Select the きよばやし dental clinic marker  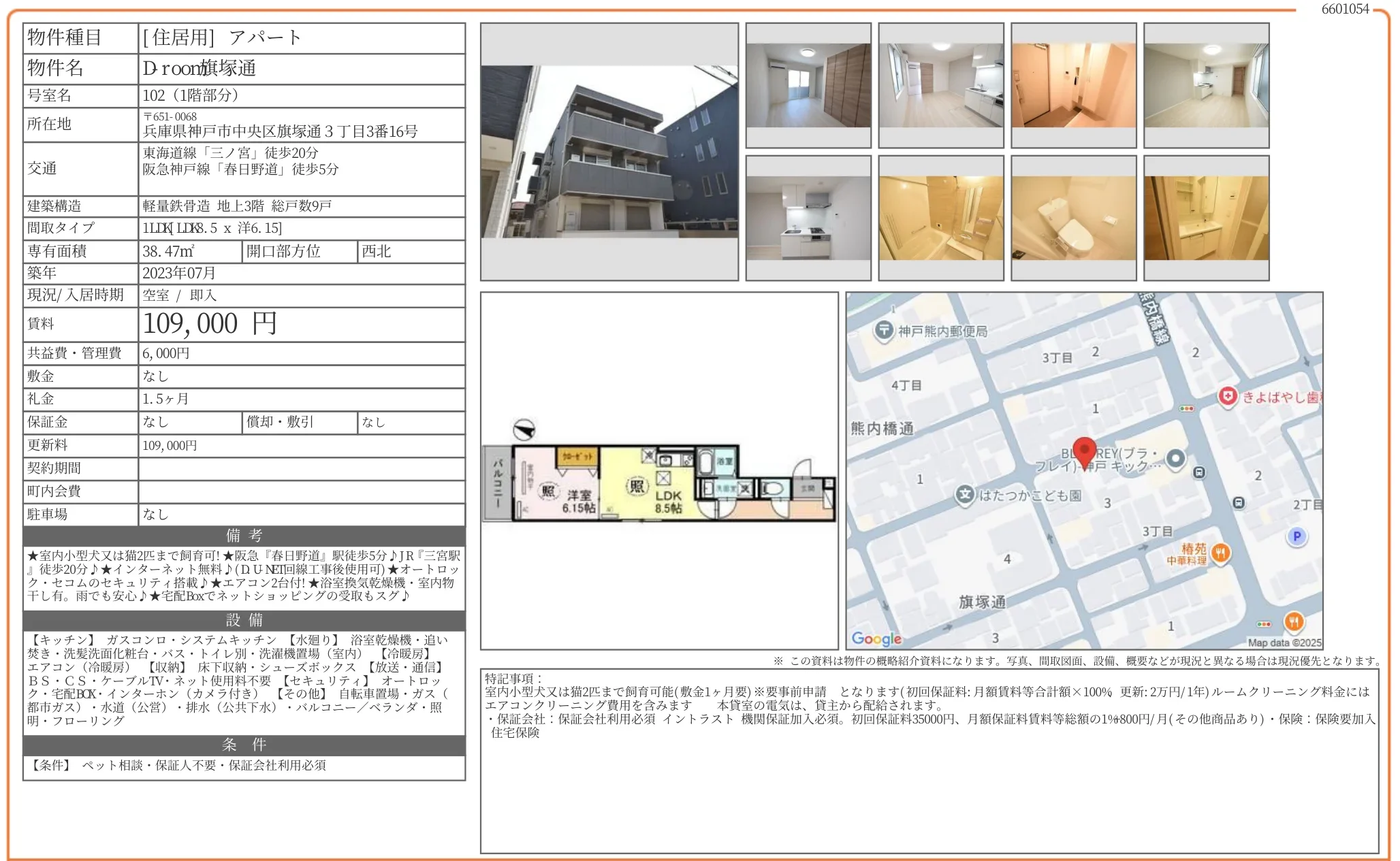pyautogui.click(x=1228, y=397)
